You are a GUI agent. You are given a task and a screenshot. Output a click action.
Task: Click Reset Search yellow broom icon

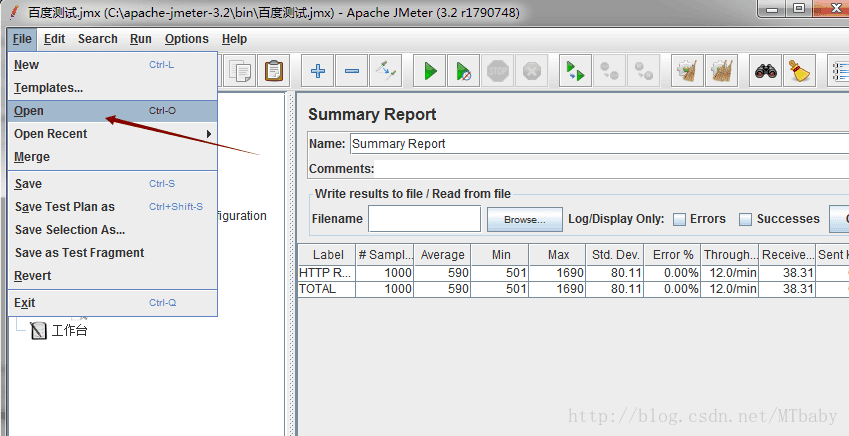tap(800, 71)
